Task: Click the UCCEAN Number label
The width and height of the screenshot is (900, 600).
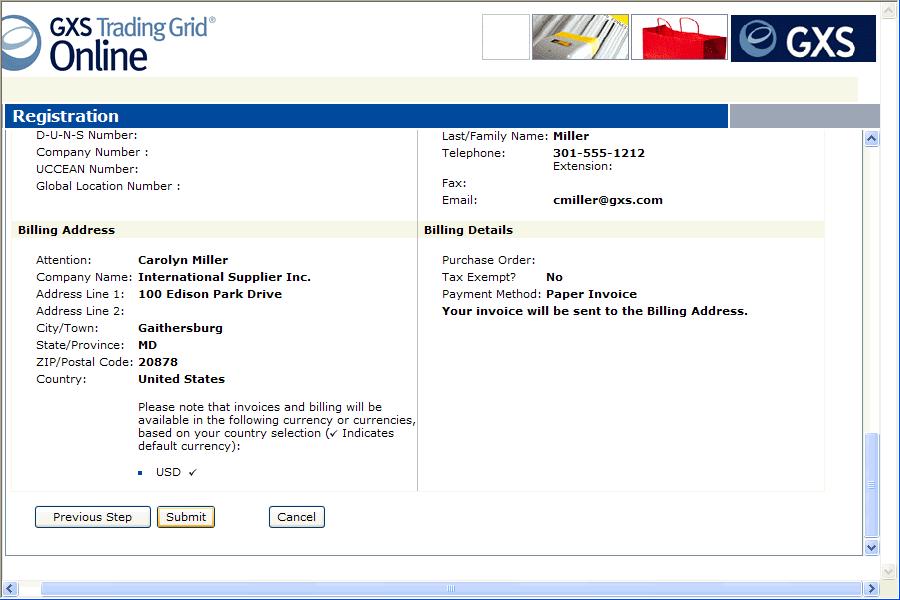Action: pyautogui.click(x=87, y=169)
